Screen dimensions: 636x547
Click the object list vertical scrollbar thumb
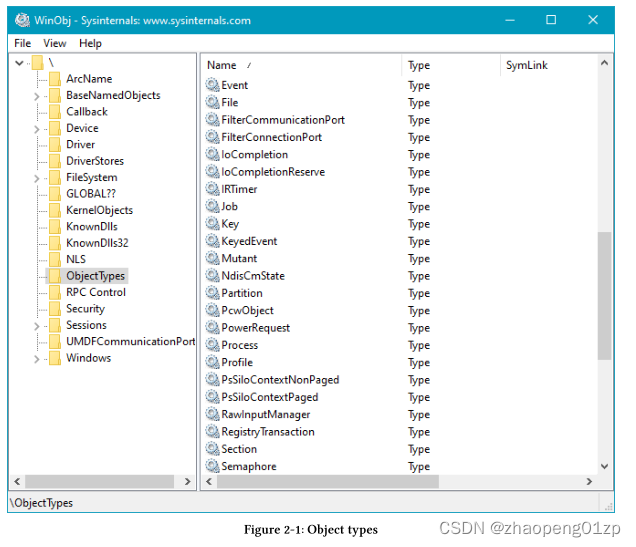[x=604, y=296]
